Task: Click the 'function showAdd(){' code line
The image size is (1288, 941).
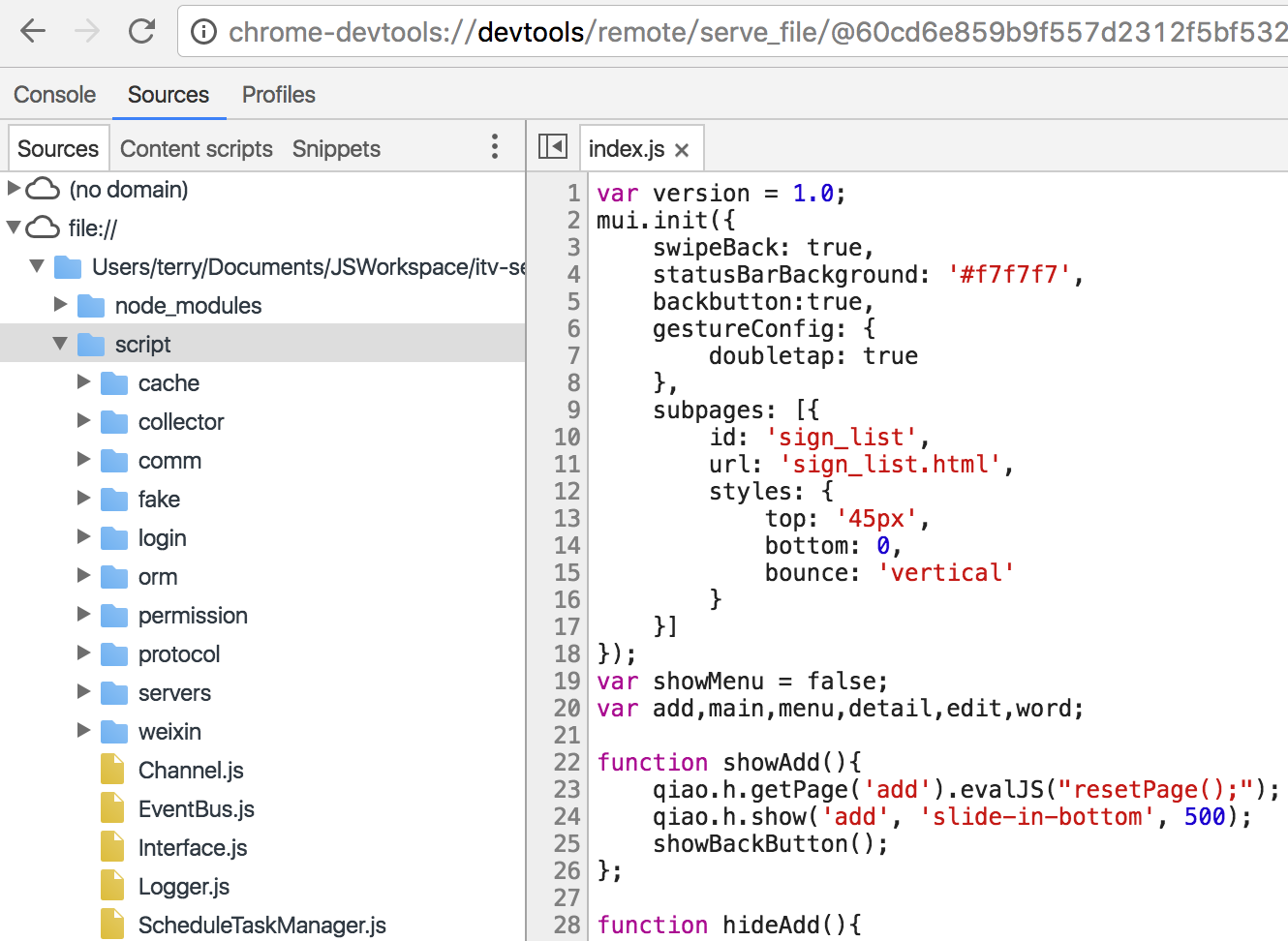Action: (x=729, y=763)
